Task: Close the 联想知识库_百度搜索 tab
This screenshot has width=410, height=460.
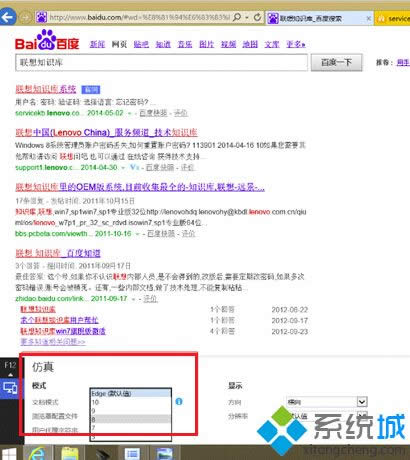Action: click(369, 18)
